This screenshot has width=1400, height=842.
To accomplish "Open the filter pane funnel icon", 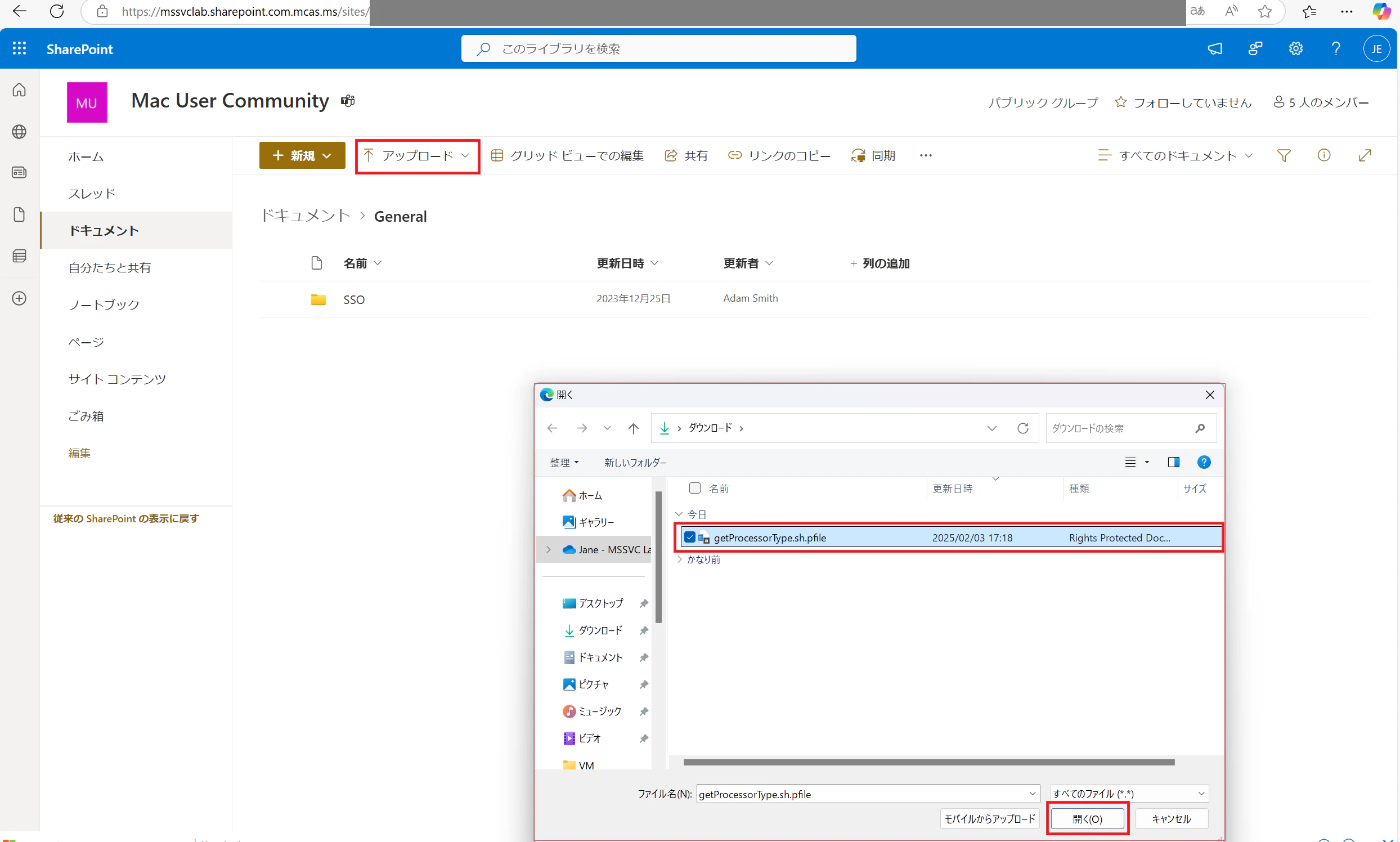I will point(1284,155).
